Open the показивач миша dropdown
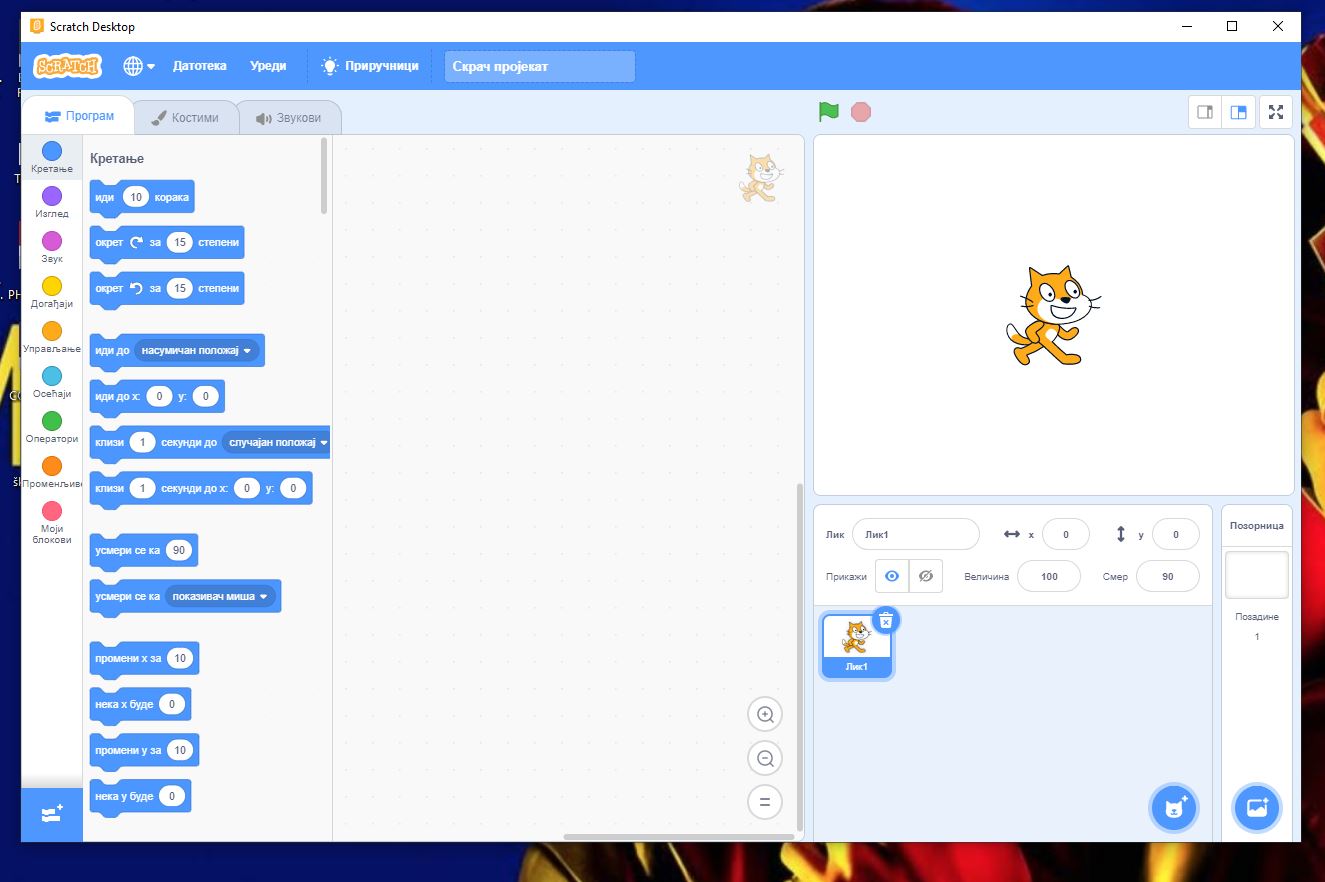 [x=220, y=597]
